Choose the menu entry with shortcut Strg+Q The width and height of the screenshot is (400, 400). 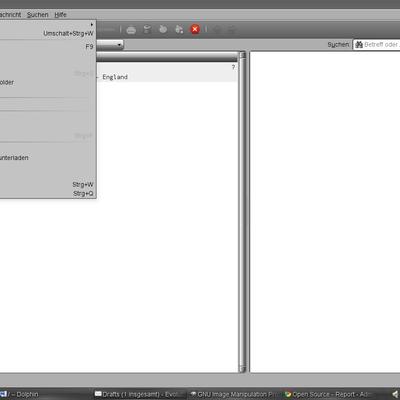[47, 193]
